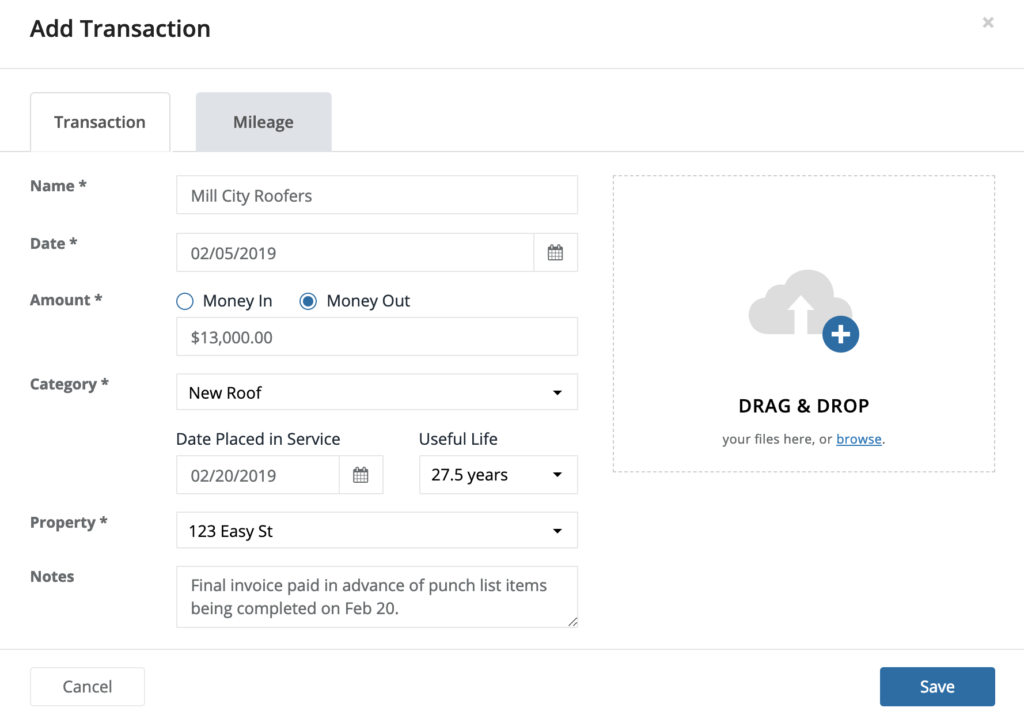Switch to the Mileage tab
This screenshot has width=1024, height=719.
tap(263, 122)
